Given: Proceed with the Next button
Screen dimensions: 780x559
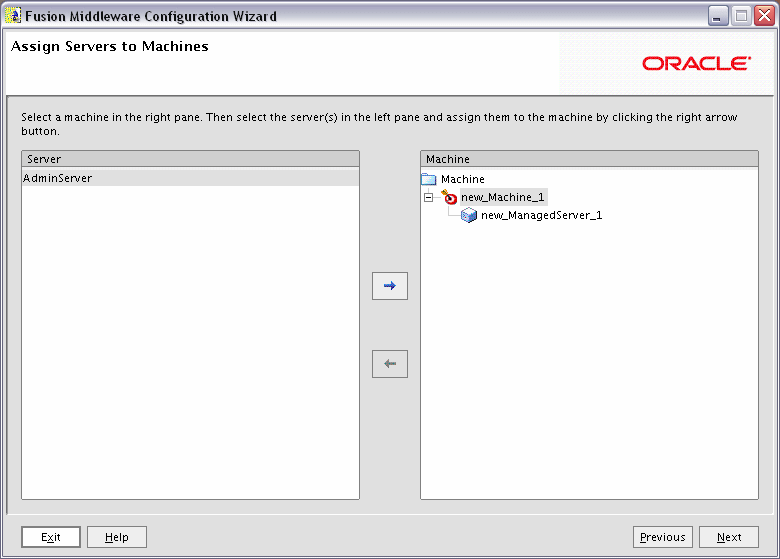Looking at the screenshot, I should click(x=729, y=537).
